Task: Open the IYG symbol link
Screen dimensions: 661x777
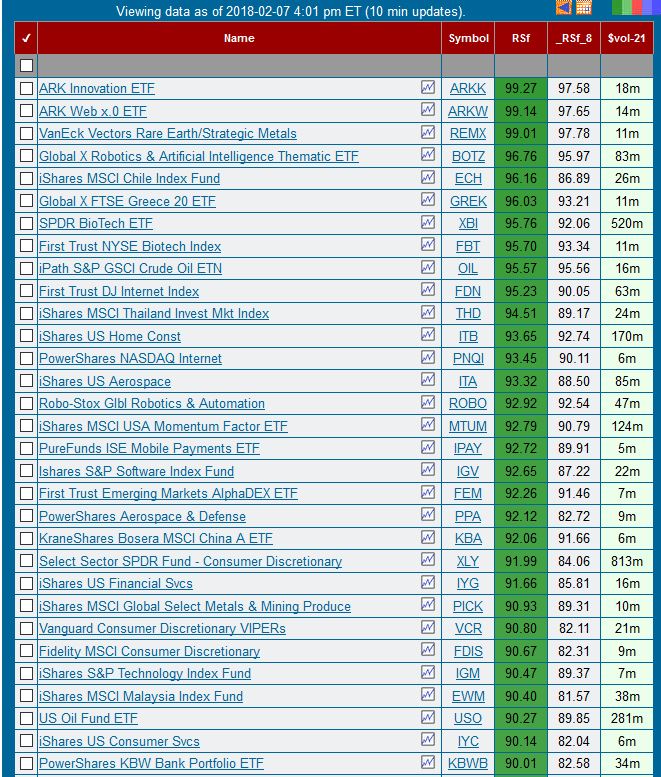Action: point(468,583)
